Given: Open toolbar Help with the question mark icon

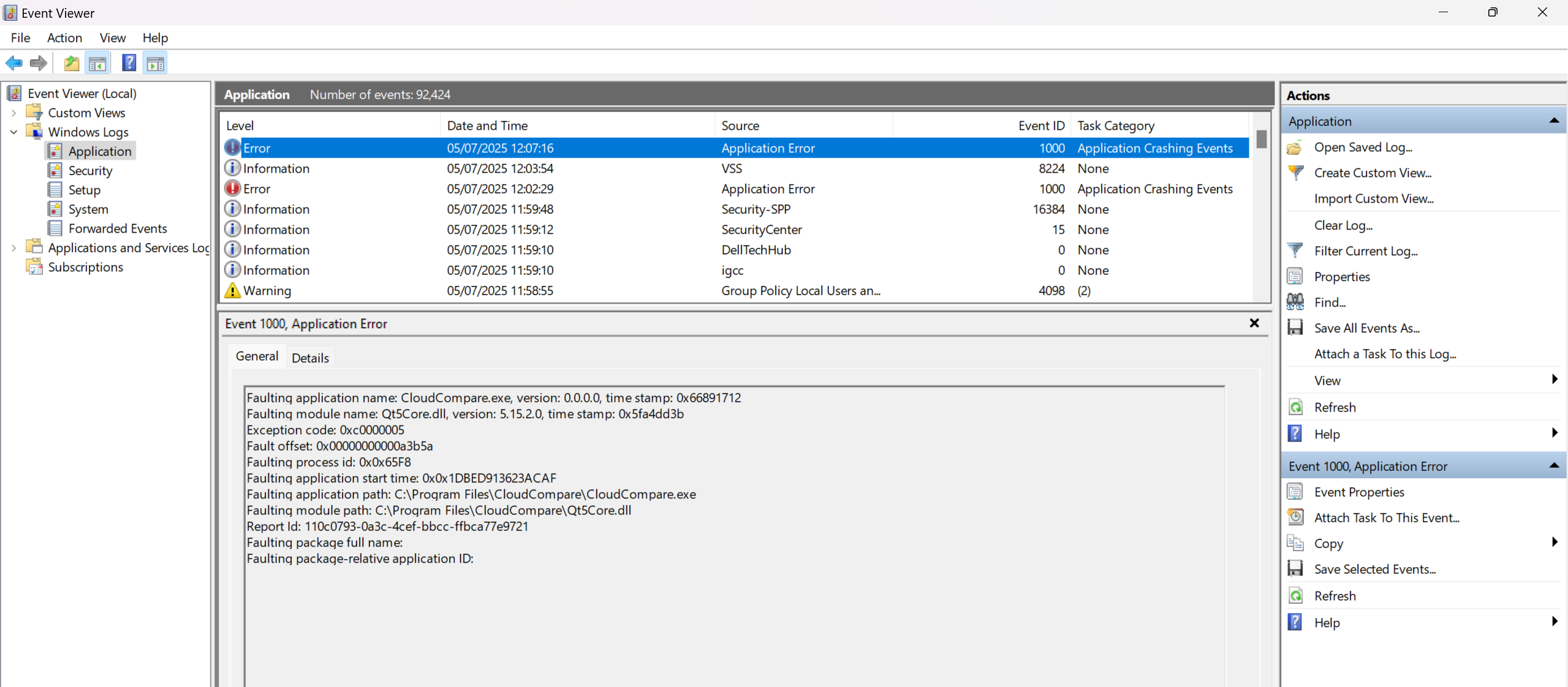Looking at the screenshot, I should (x=128, y=62).
